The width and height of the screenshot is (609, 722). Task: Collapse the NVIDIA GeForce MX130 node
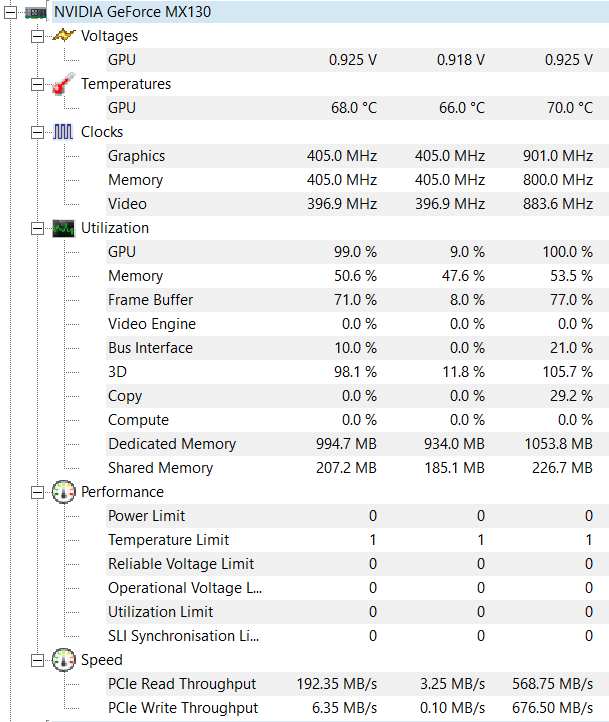tap(12, 12)
